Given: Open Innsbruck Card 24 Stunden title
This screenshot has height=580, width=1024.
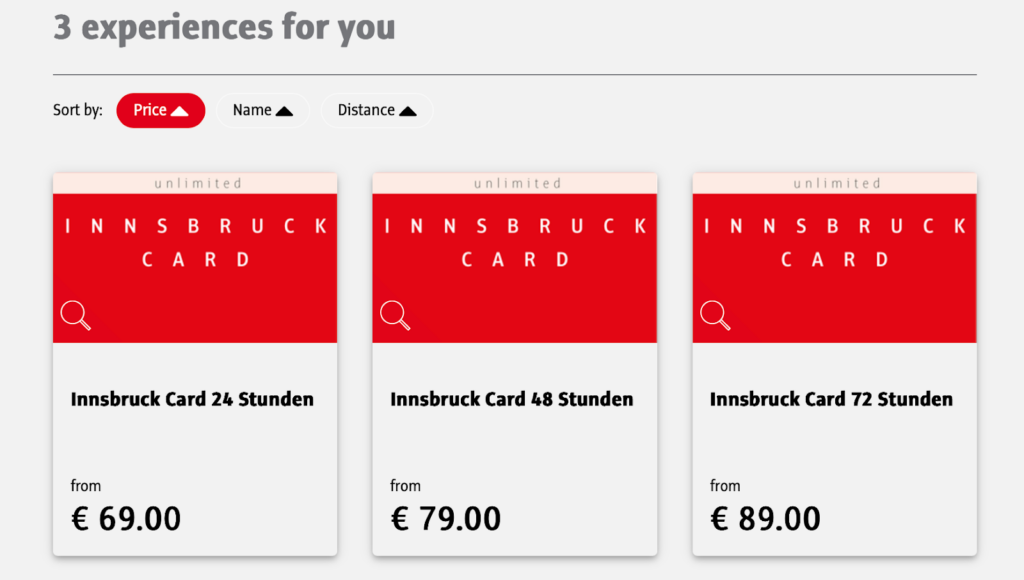Looking at the screenshot, I should click(192, 399).
